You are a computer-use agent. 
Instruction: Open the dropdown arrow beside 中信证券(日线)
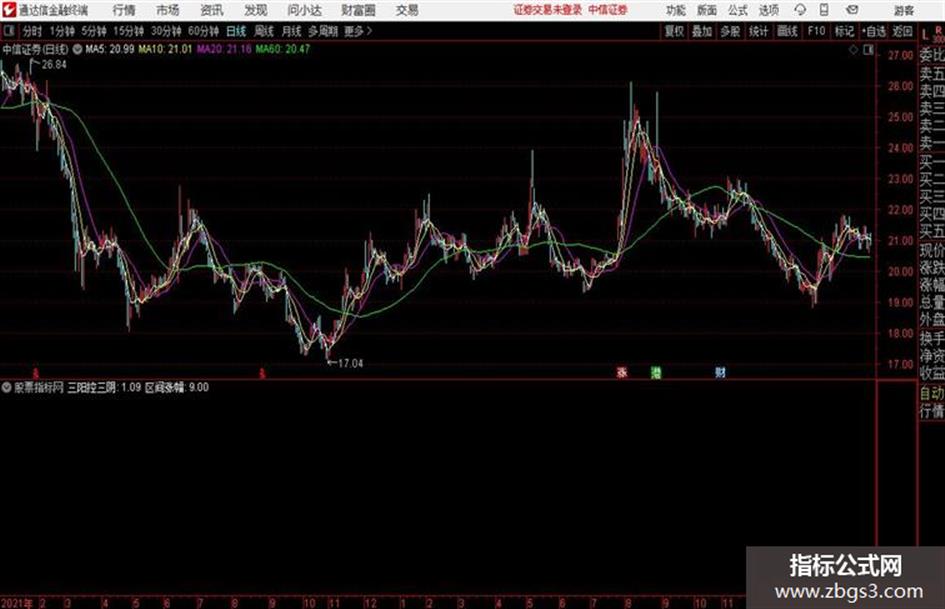click(77, 49)
